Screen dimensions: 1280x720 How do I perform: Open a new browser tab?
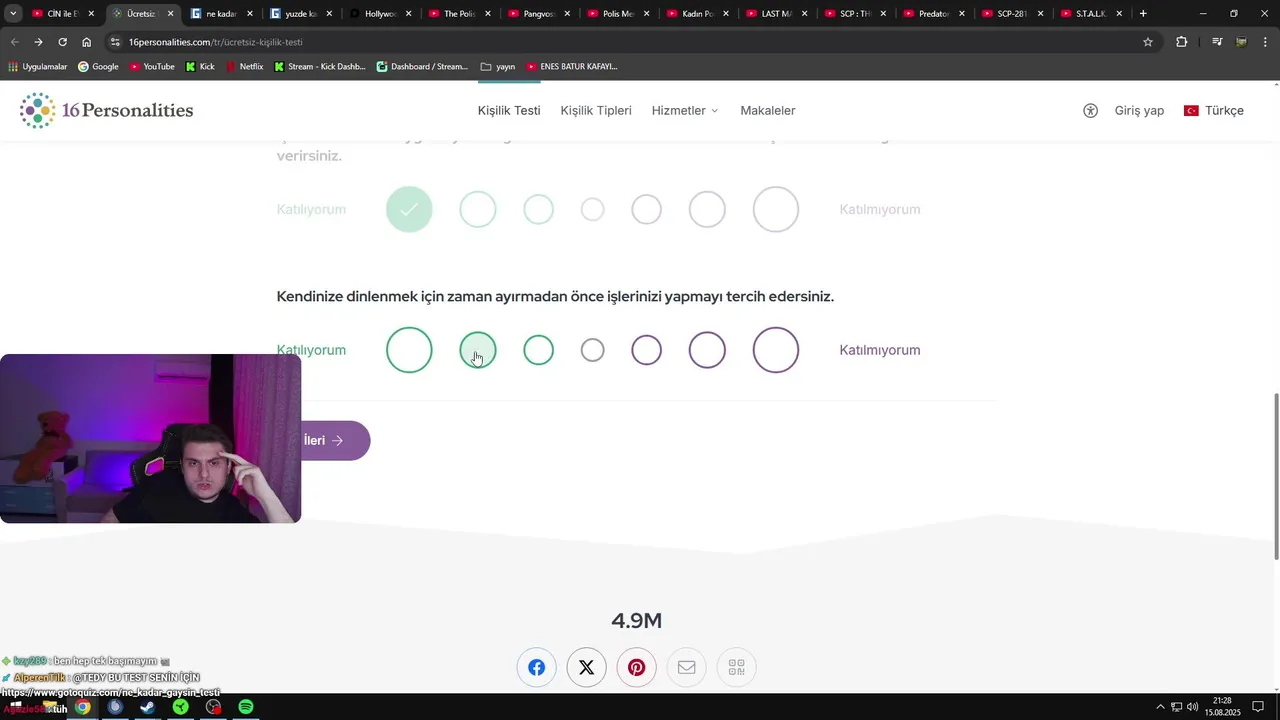pyautogui.click(x=1143, y=14)
